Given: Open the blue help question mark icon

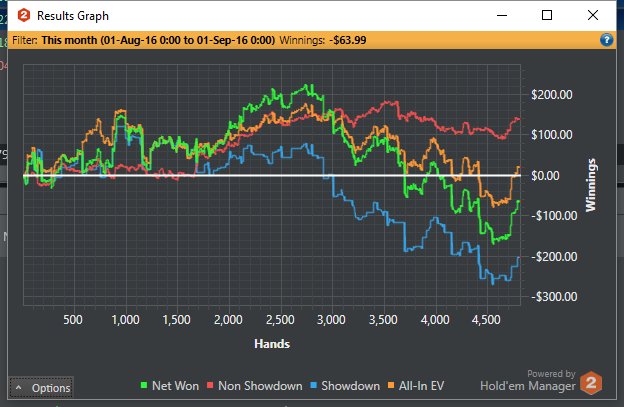Looking at the screenshot, I should (x=606, y=40).
